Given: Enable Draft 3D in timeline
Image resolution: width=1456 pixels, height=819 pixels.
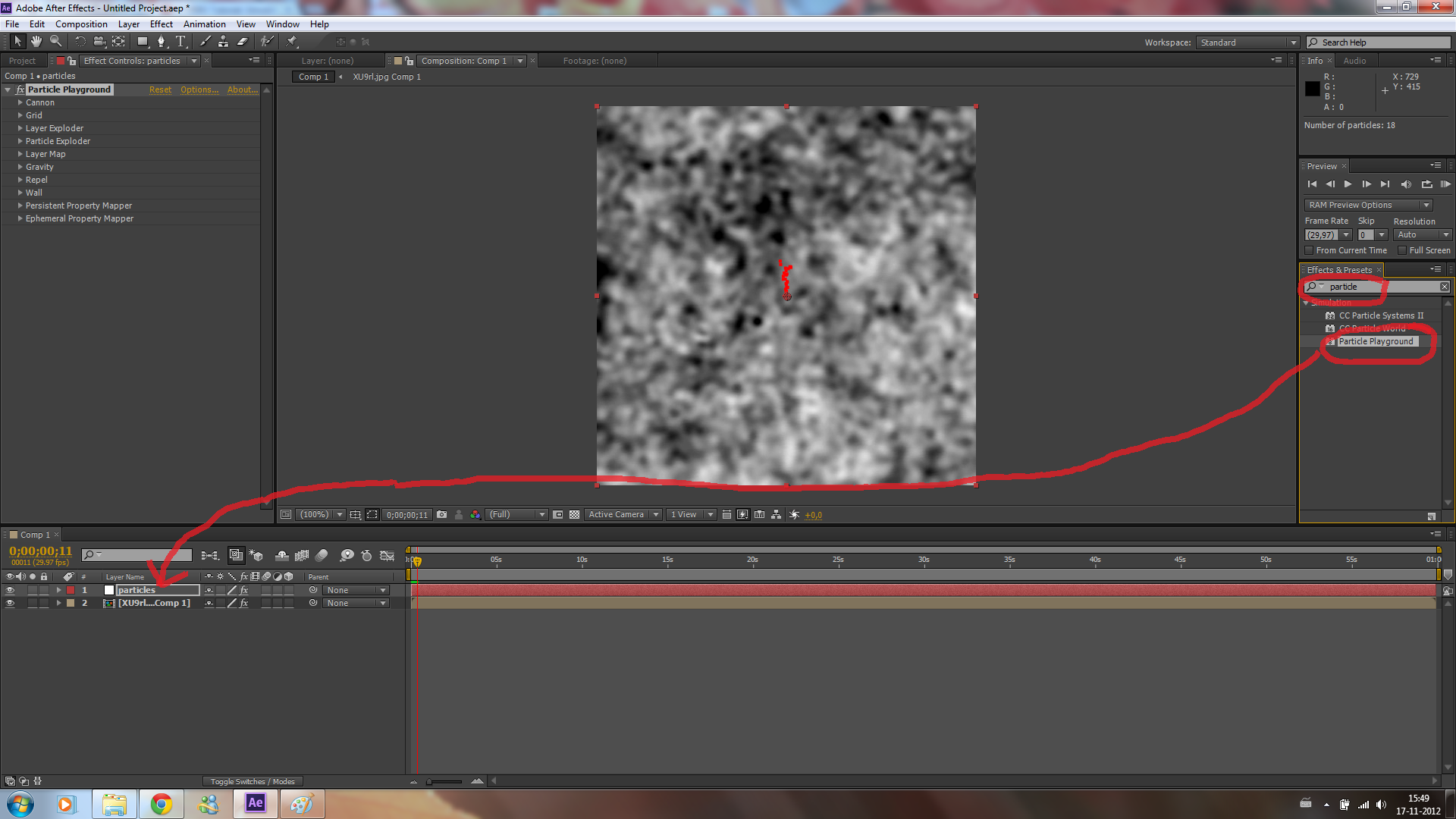Looking at the screenshot, I should 257,556.
